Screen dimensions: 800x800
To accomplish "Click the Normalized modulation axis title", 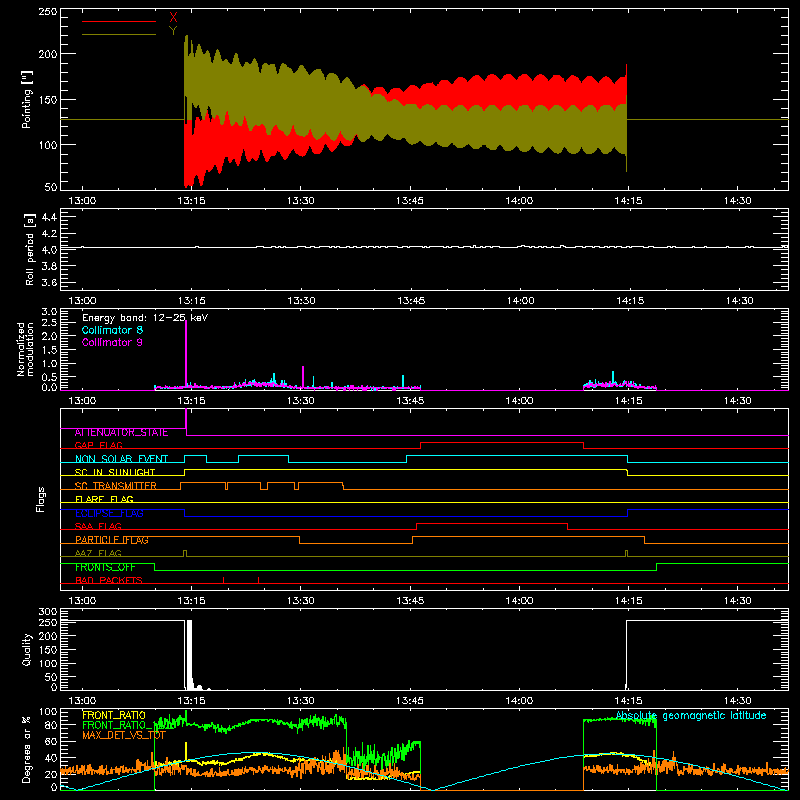I will coord(25,349).
